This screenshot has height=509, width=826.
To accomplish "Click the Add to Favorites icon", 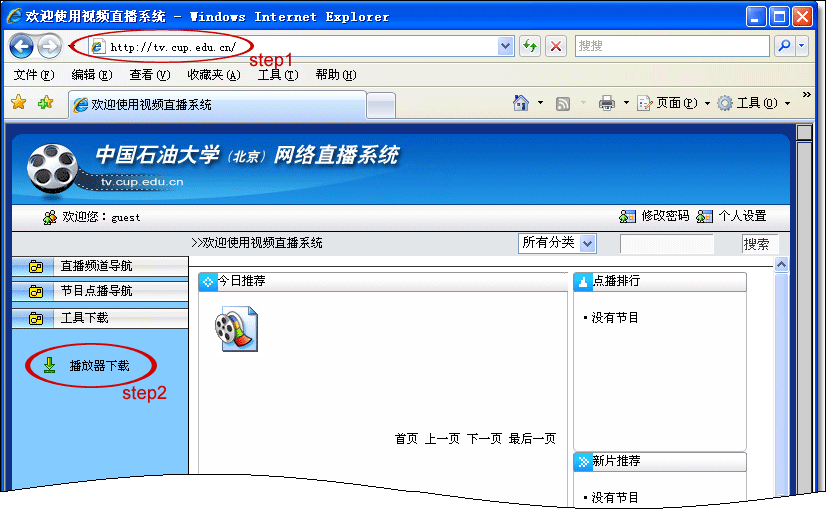I will click(x=45, y=103).
